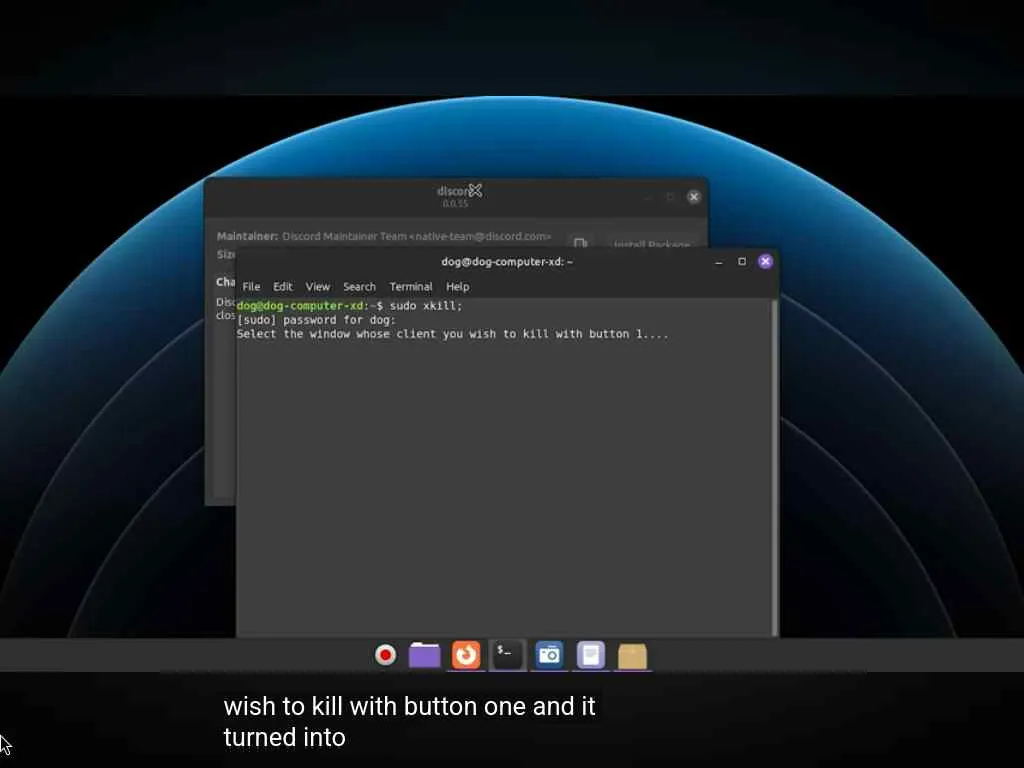
Task: Switch to the terminal icon in dock
Action: point(507,654)
